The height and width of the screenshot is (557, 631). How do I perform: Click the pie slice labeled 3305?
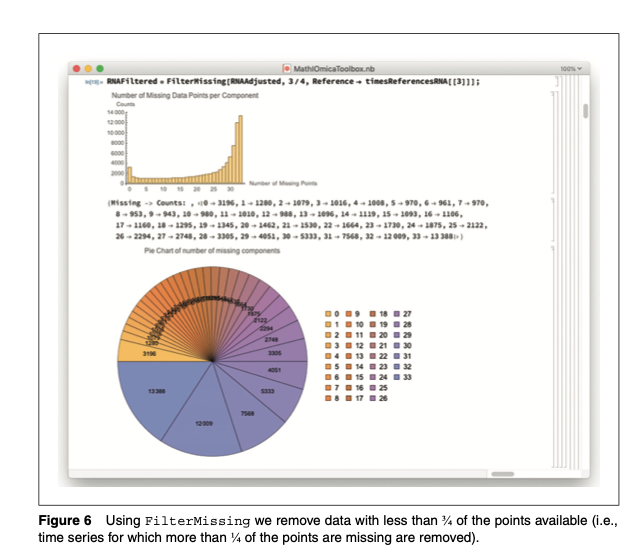(274, 353)
